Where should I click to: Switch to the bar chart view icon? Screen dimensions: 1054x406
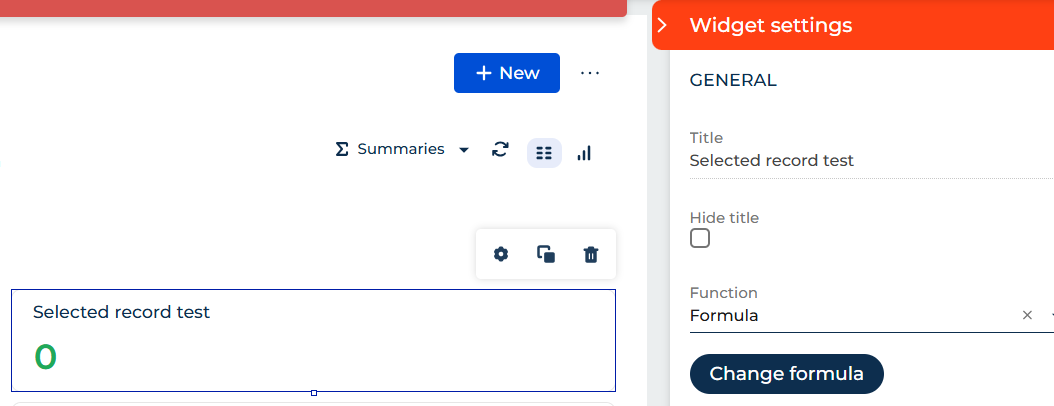(x=584, y=153)
